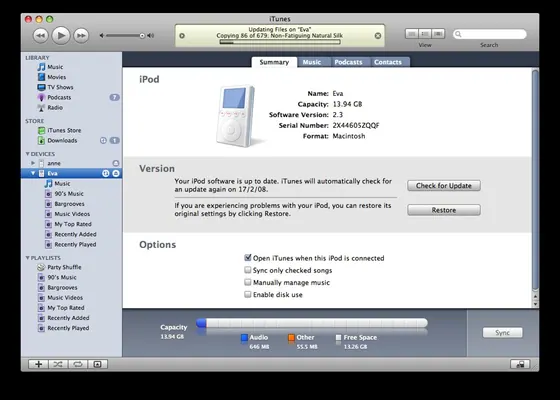Click the low volume speaker icon
The height and width of the screenshot is (400, 560).
pos(102,36)
